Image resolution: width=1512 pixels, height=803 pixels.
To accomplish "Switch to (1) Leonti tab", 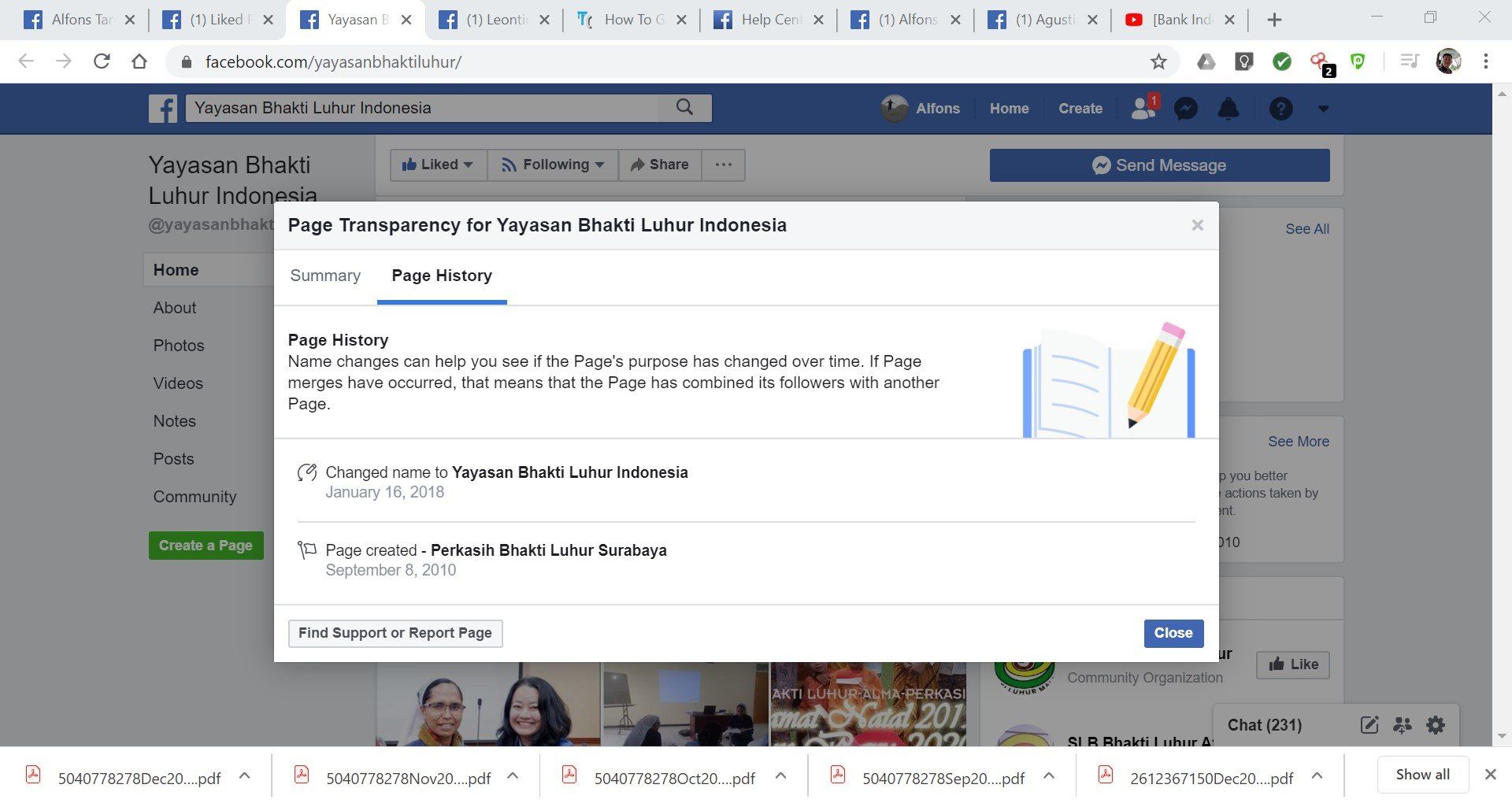I will [494, 20].
